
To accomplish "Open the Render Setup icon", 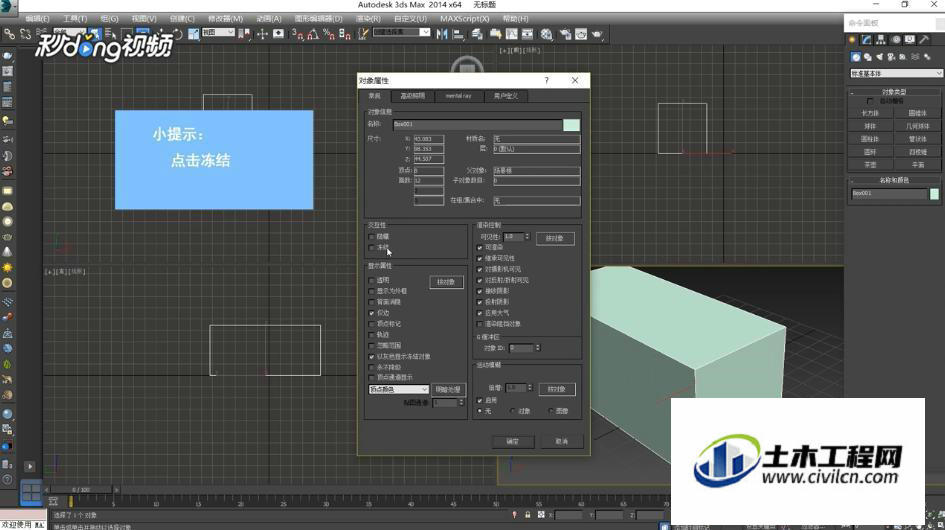I will click(x=565, y=34).
